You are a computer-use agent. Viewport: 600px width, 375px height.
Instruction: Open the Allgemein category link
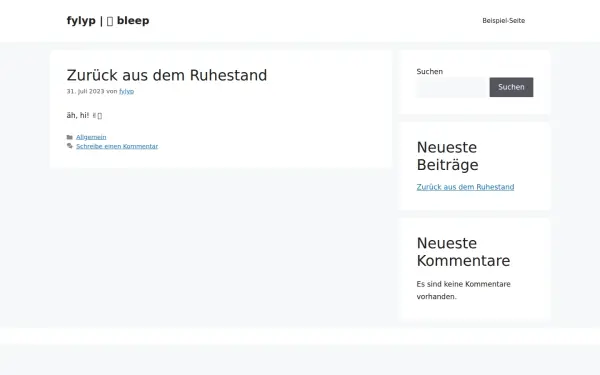[91, 137]
